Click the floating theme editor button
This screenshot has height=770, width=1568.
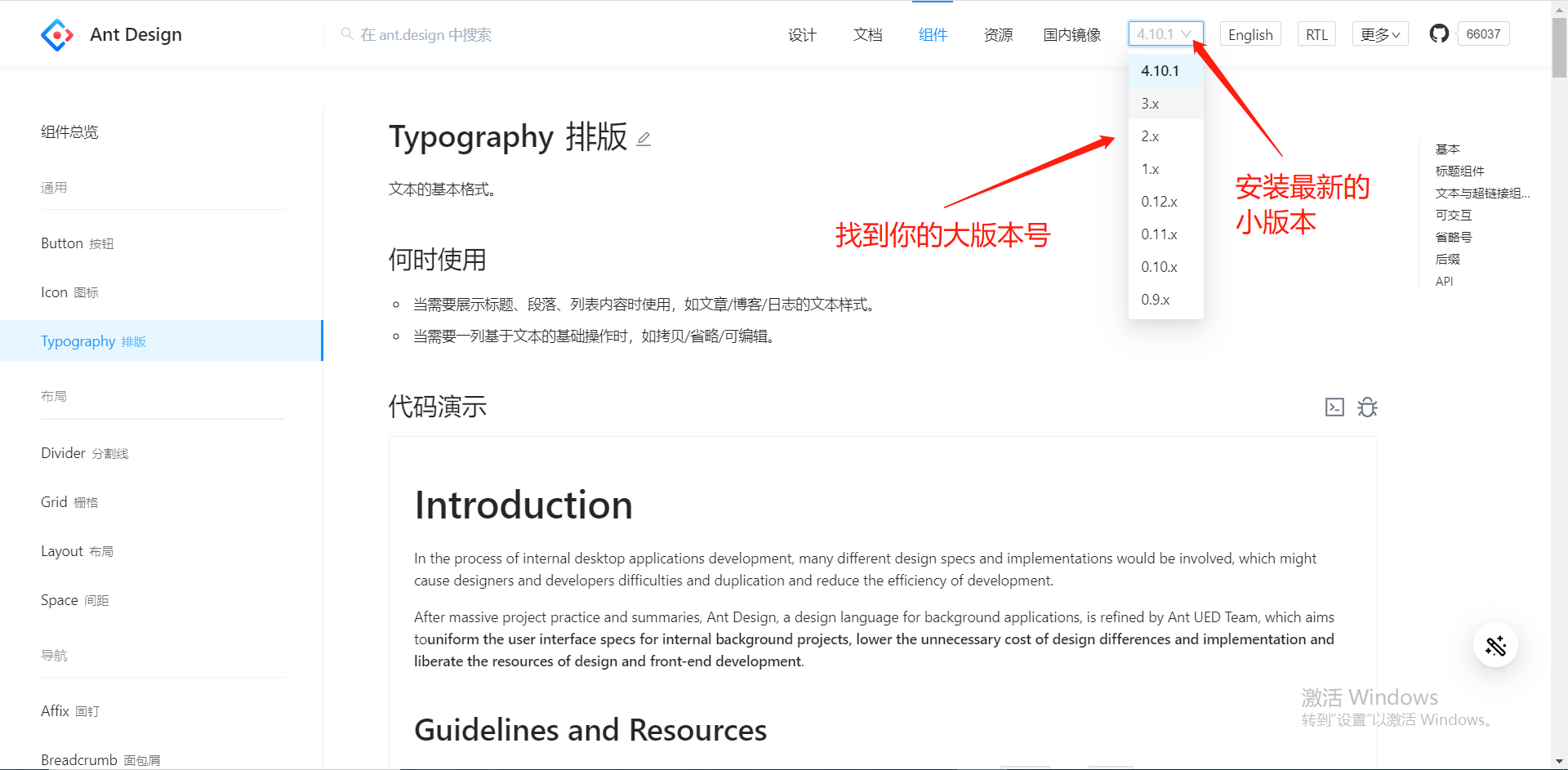point(1495,646)
